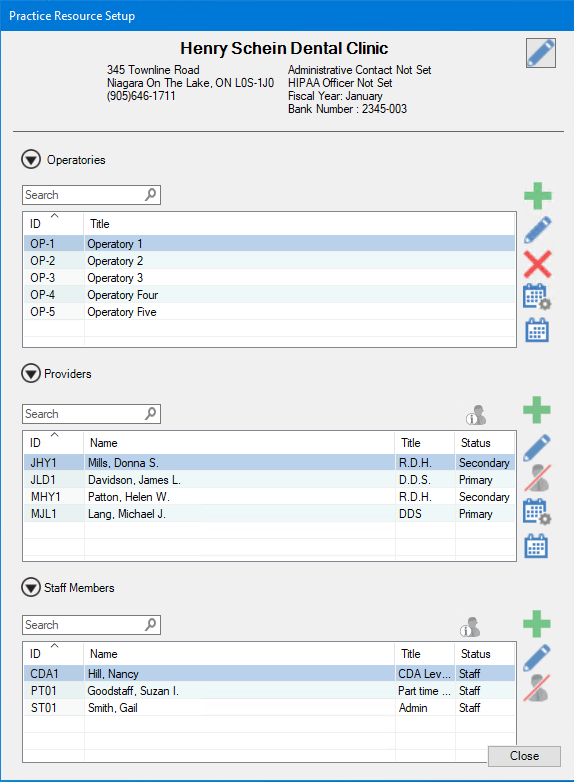Click provider information person icon above table
The width and height of the screenshot is (574, 782).
point(476,415)
